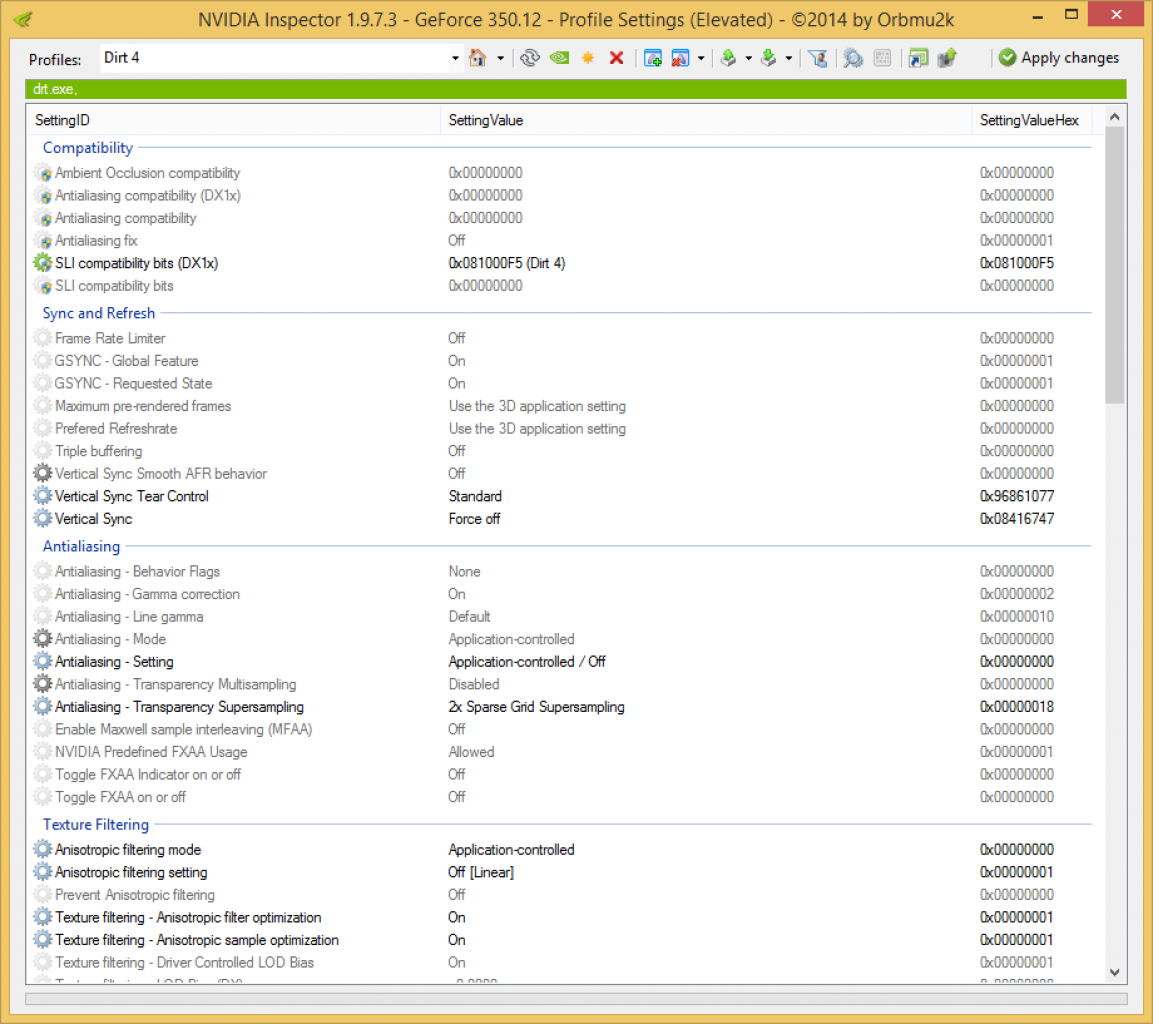
Task: Click the 0x081000F5 (Dirt 4) value
Action: [x=507, y=263]
